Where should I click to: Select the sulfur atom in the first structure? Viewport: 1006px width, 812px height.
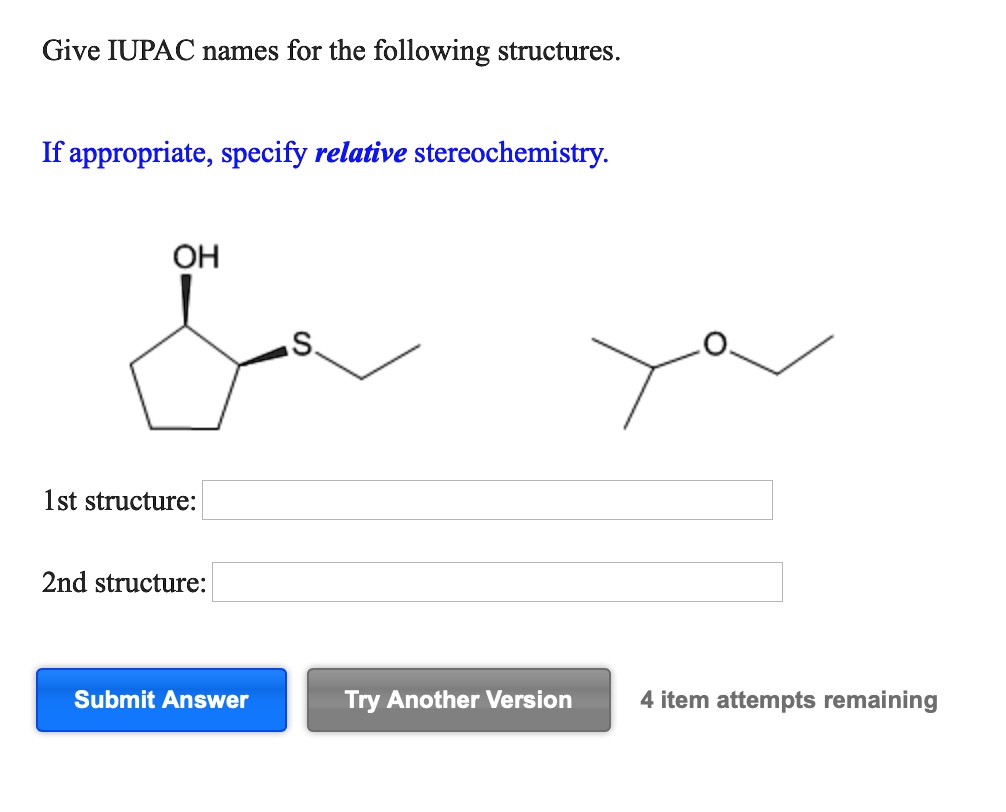(x=303, y=344)
